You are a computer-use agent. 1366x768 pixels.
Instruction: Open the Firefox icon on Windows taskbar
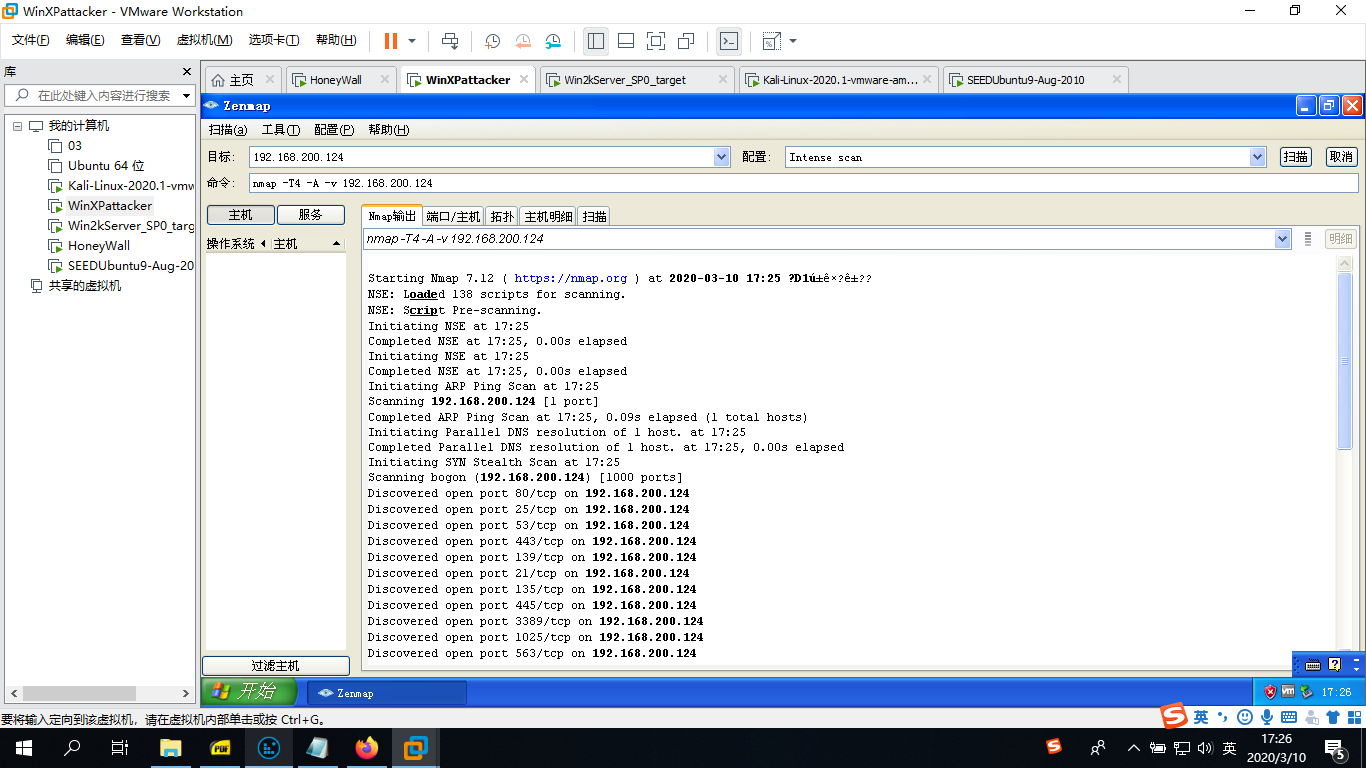[x=367, y=748]
